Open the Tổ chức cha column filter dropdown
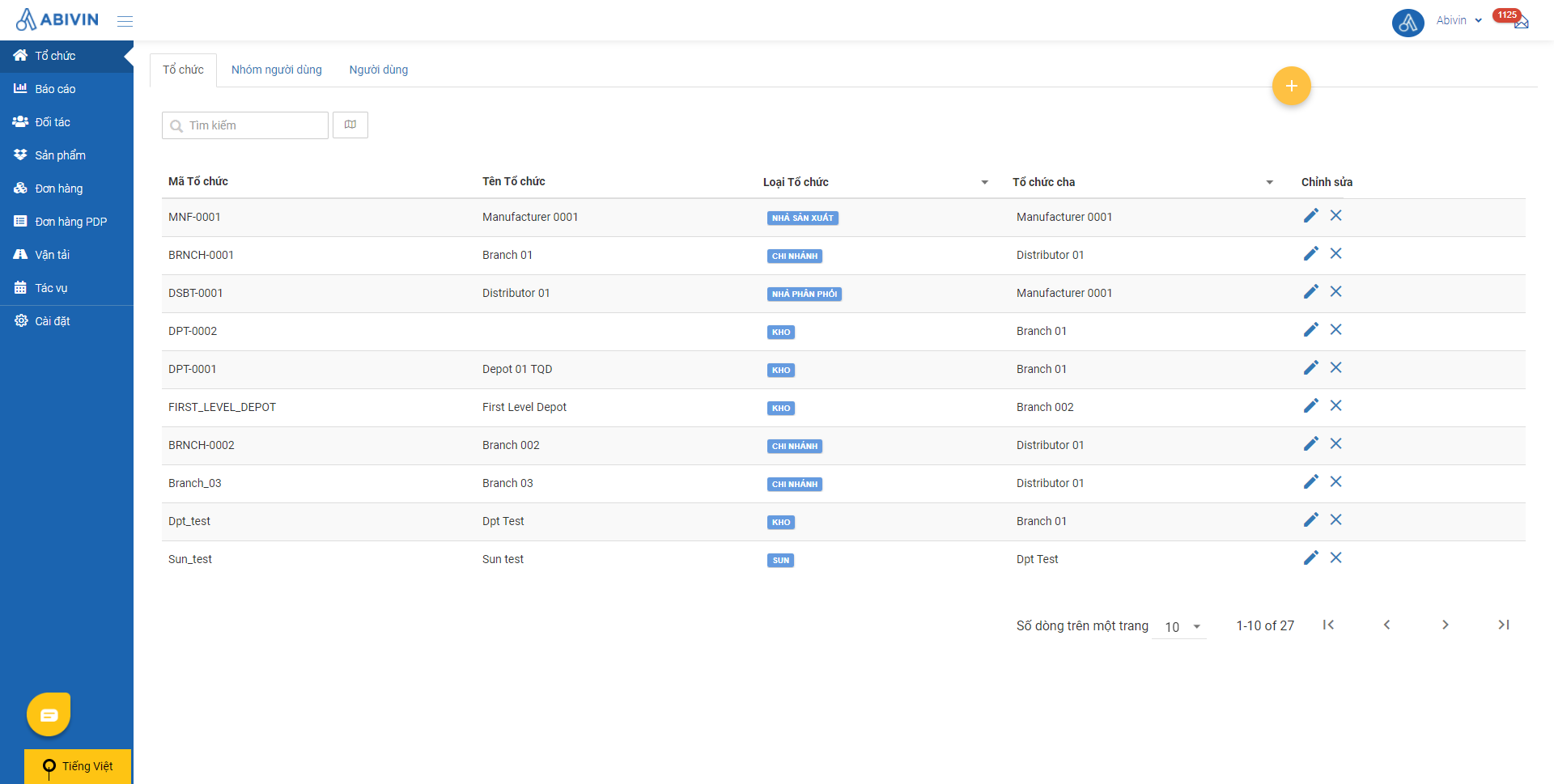Screen dimensions: 1554x784 1269,182
